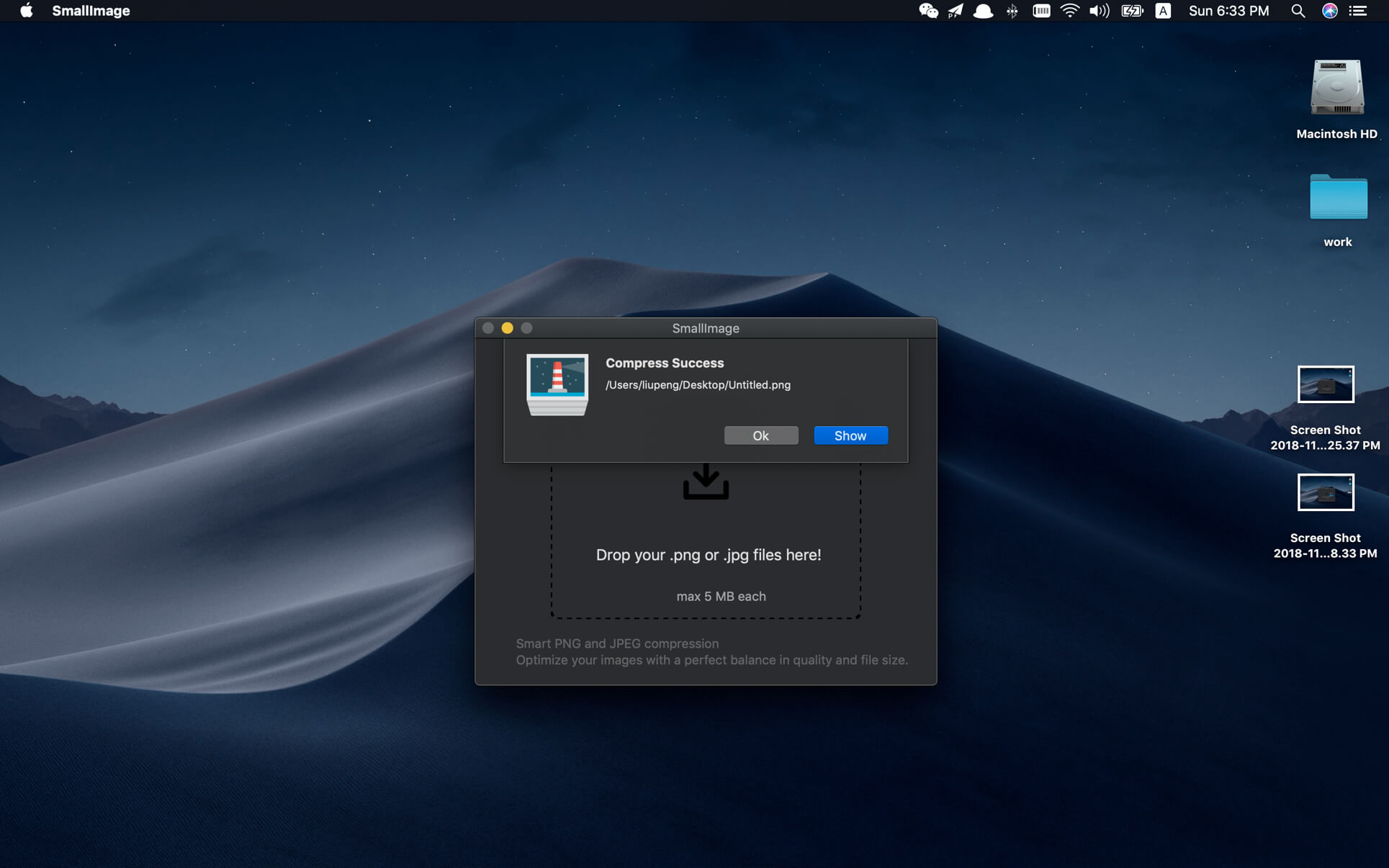Viewport: 1389px width, 868px height.
Task: Click the volume speaker icon
Action: [1099, 11]
